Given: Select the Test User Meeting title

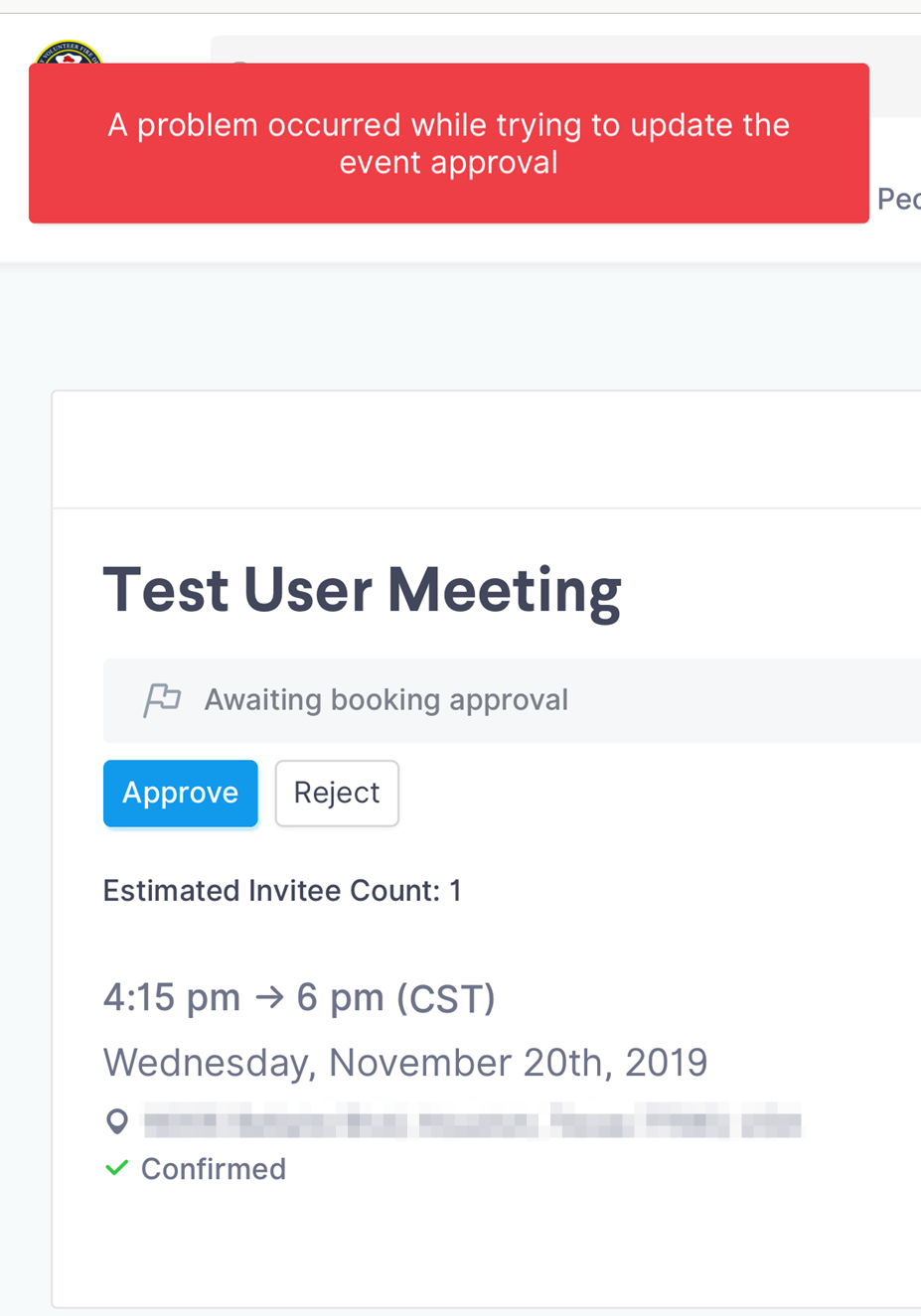Looking at the screenshot, I should 363,590.
